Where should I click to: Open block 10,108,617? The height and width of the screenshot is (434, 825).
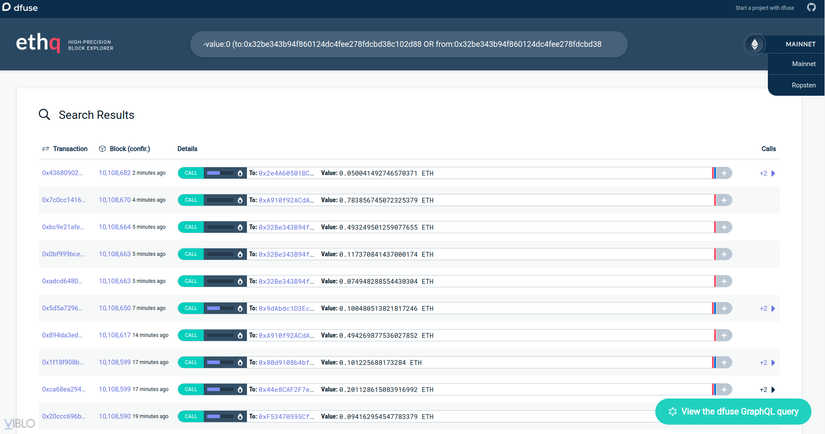115,335
